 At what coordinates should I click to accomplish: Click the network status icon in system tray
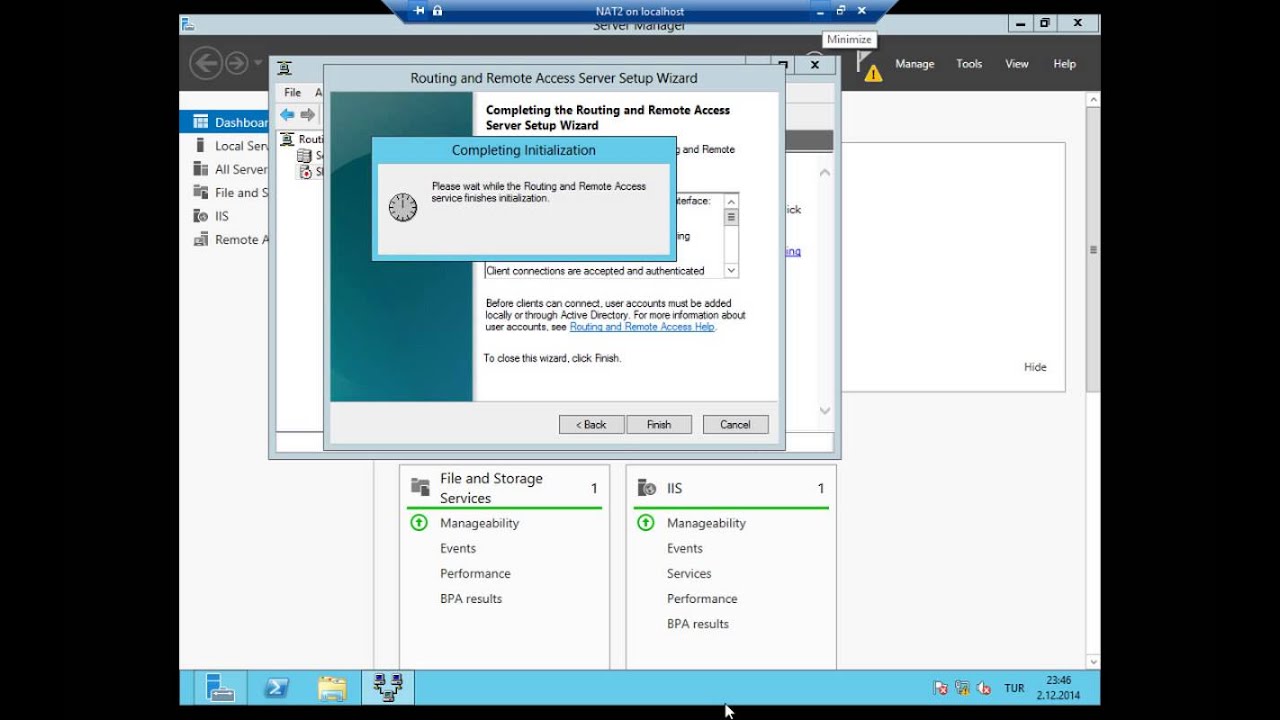click(x=962, y=688)
